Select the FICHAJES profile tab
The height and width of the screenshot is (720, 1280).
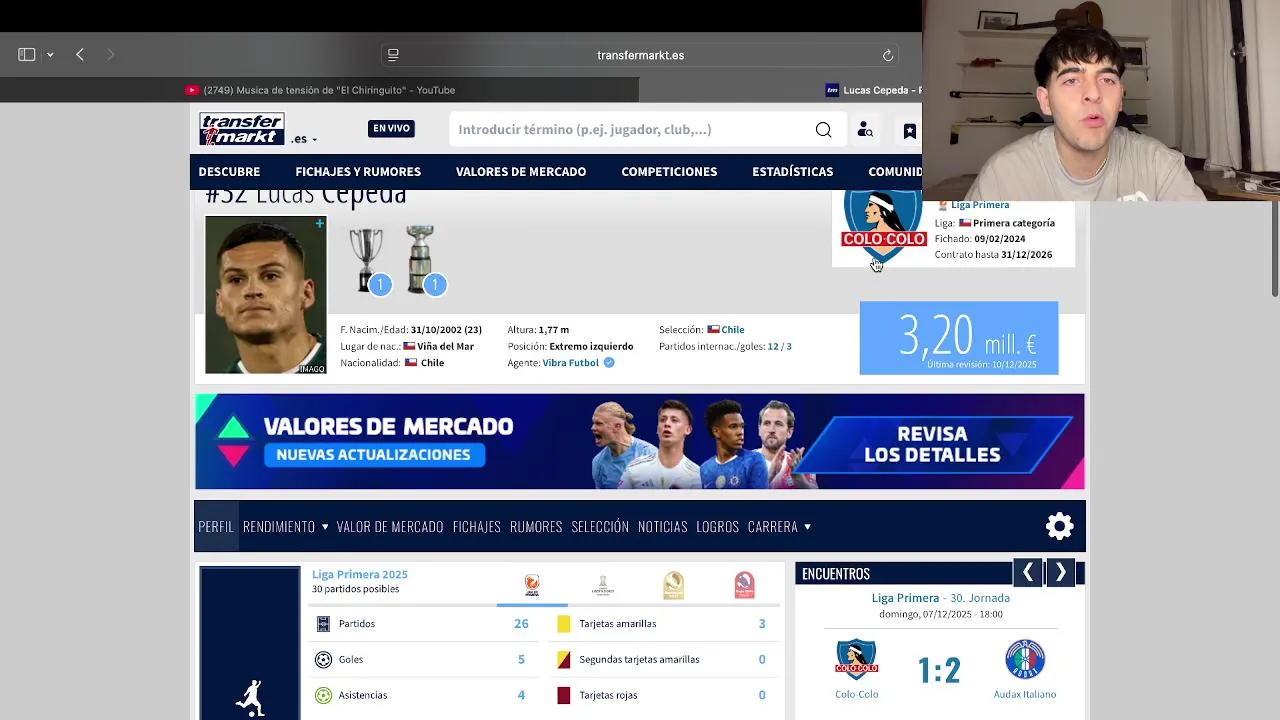[x=477, y=526]
